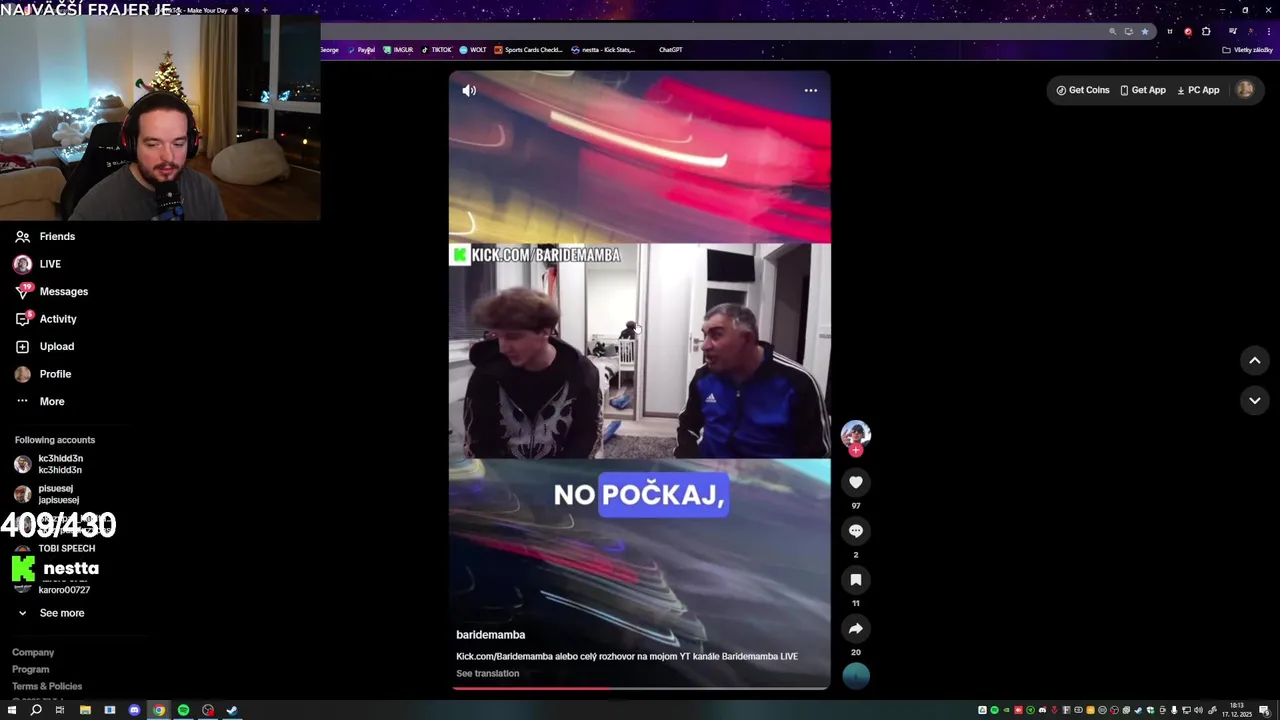The height and width of the screenshot is (720, 1280).
Task: Like the video with the heart icon
Action: pyautogui.click(x=856, y=482)
